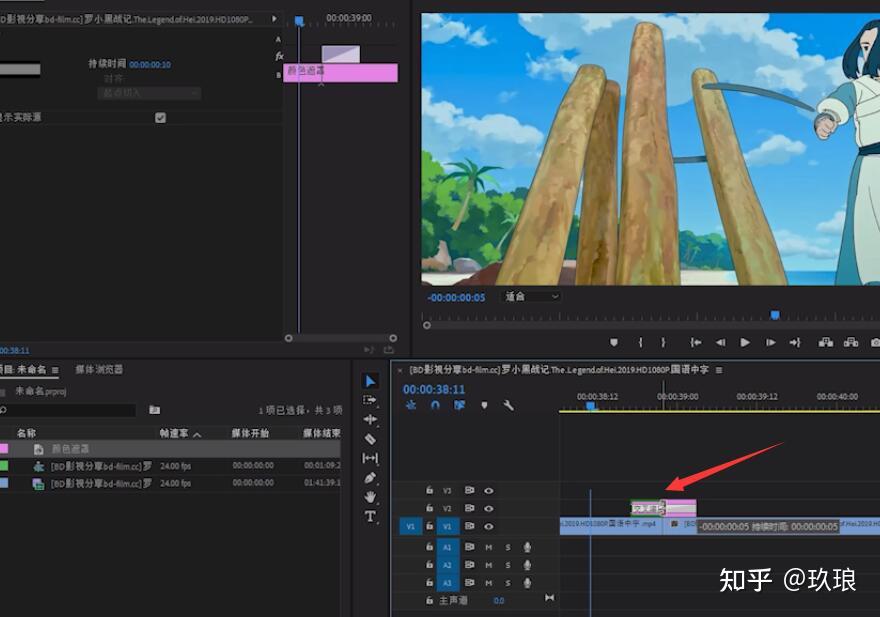The image size is (880, 617).
Task: Open the zoom level dropdown showing 适合
Action: point(531,297)
